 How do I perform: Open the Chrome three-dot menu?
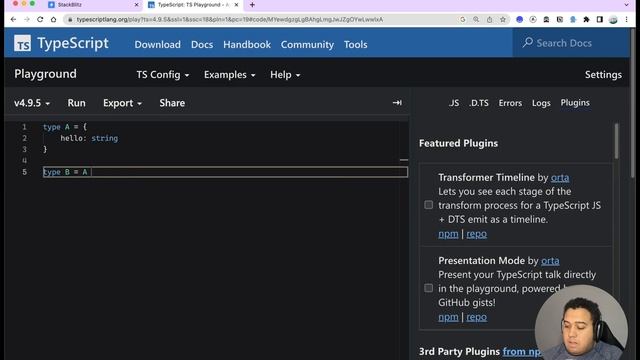tap(627, 19)
